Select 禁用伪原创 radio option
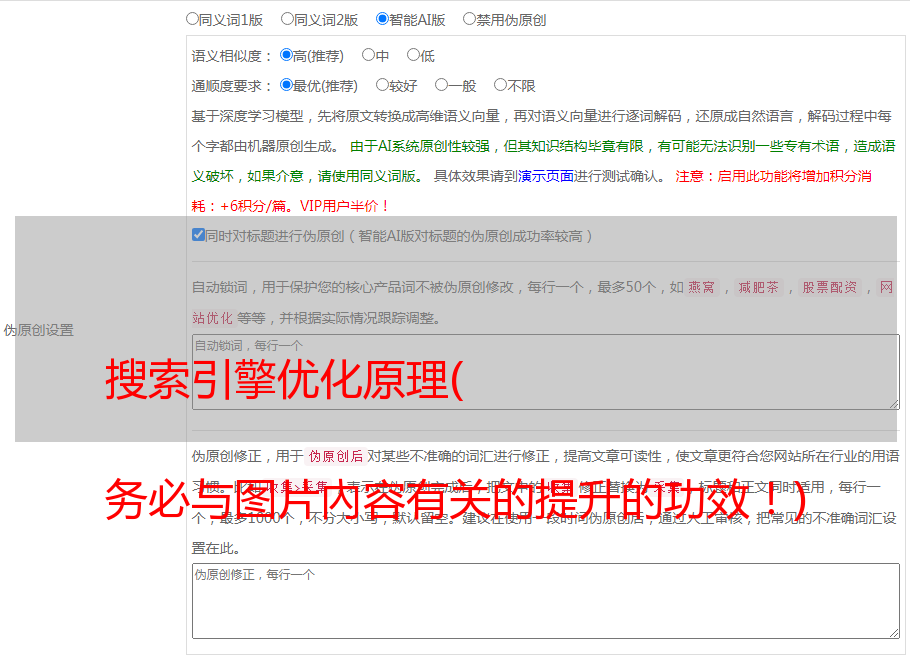This screenshot has width=911, height=658. coord(469,19)
